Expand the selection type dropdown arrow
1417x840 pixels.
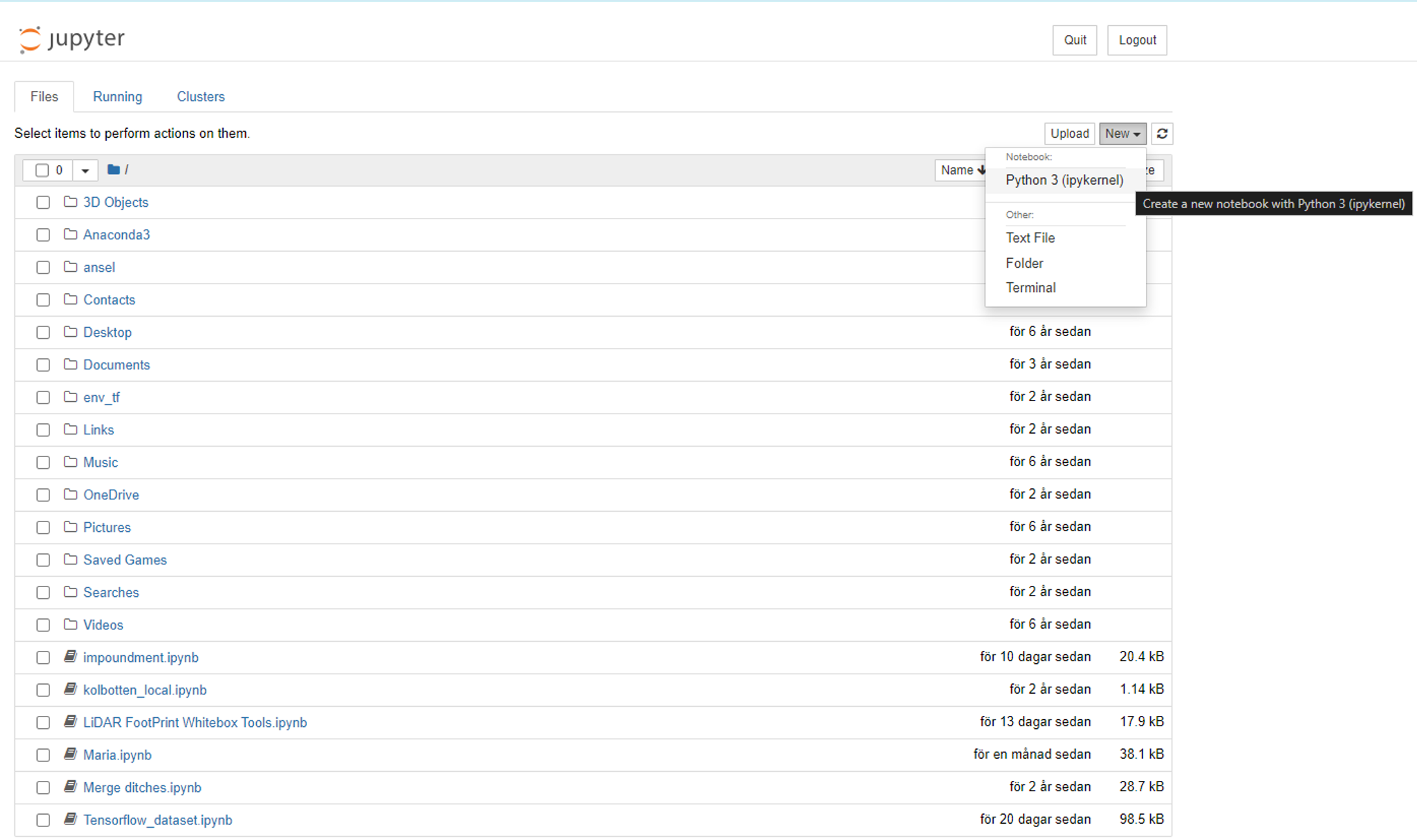(x=85, y=170)
